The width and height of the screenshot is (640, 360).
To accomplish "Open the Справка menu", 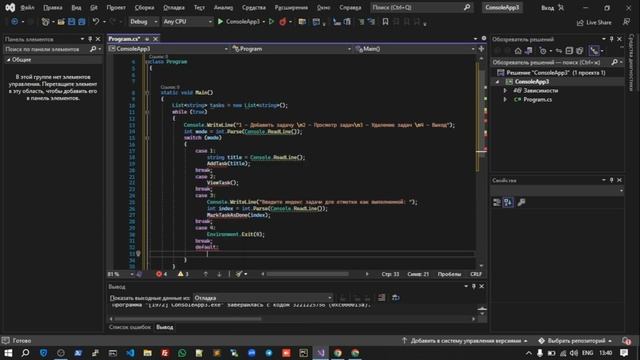I will point(350,7).
